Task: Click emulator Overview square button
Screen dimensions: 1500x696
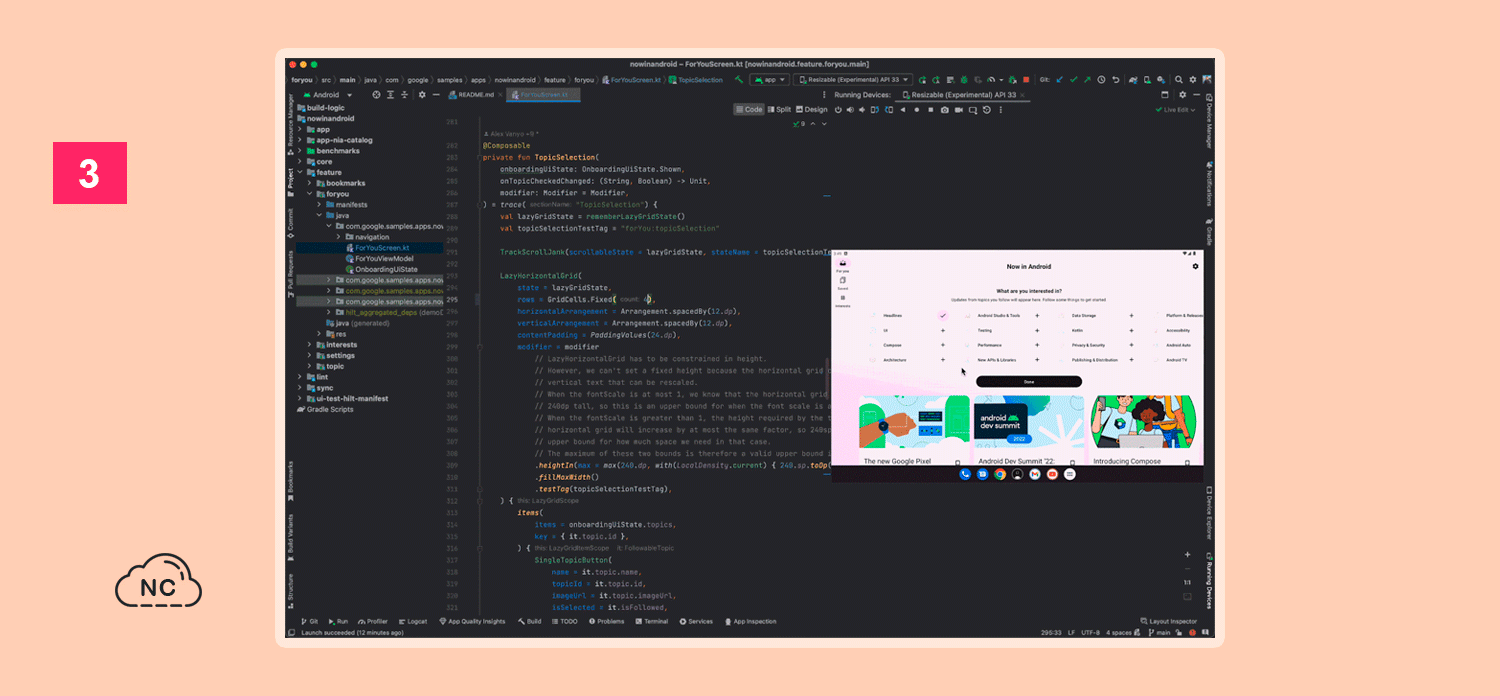Action: (x=931, y=110)
